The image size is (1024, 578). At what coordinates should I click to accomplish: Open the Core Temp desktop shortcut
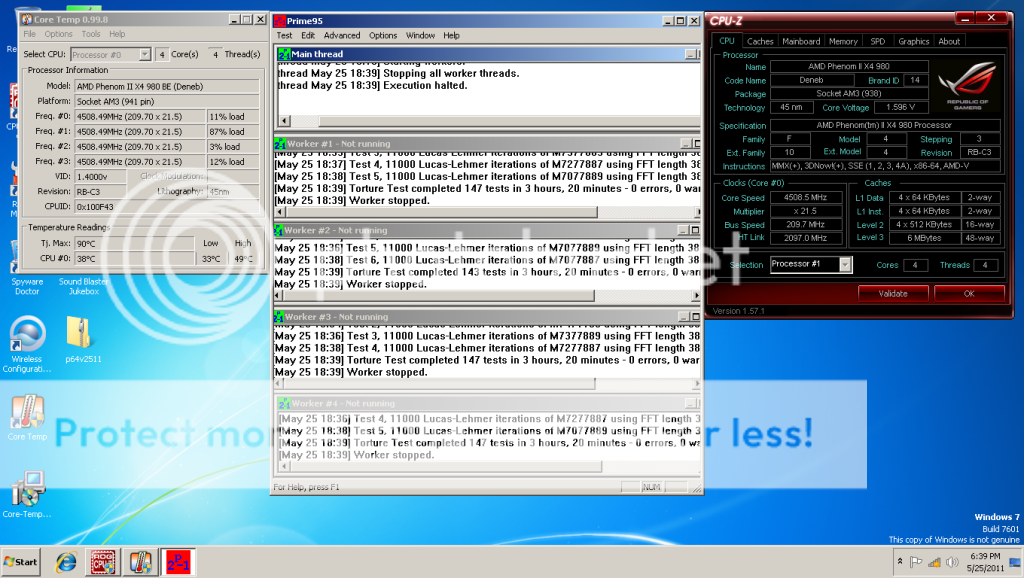coord(27,418)
